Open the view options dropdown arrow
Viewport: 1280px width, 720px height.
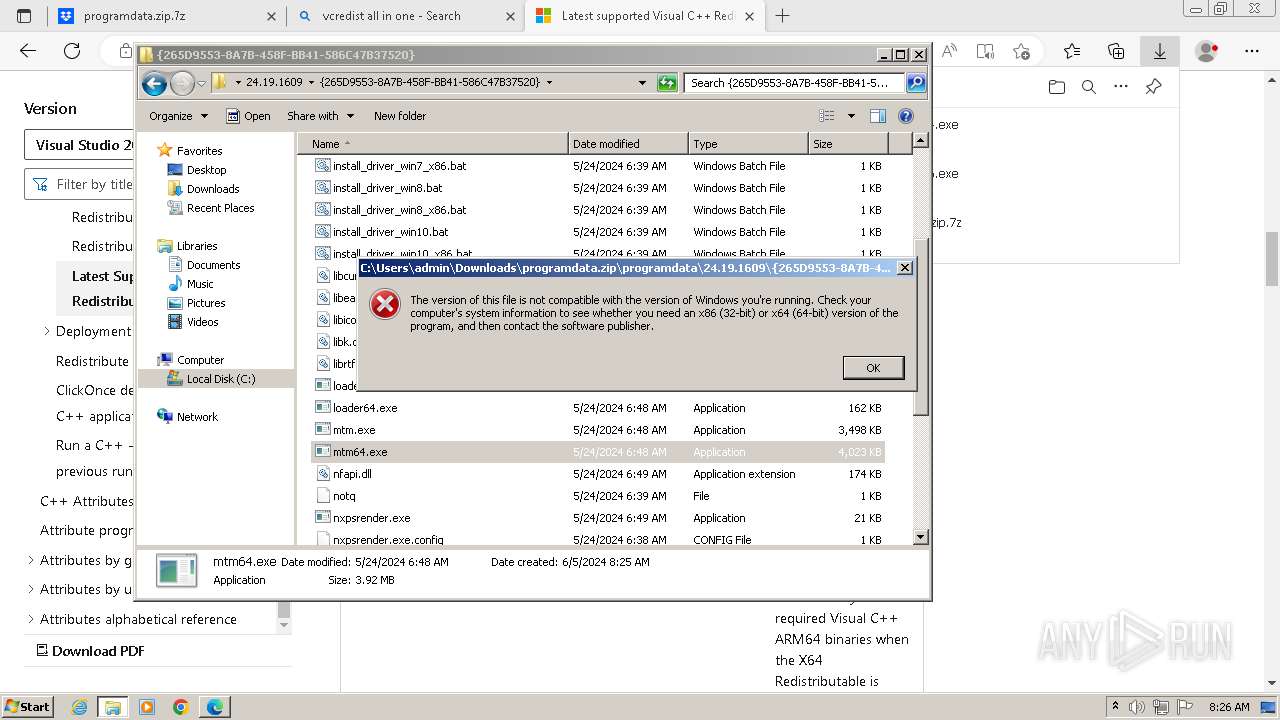pos(851,116)
